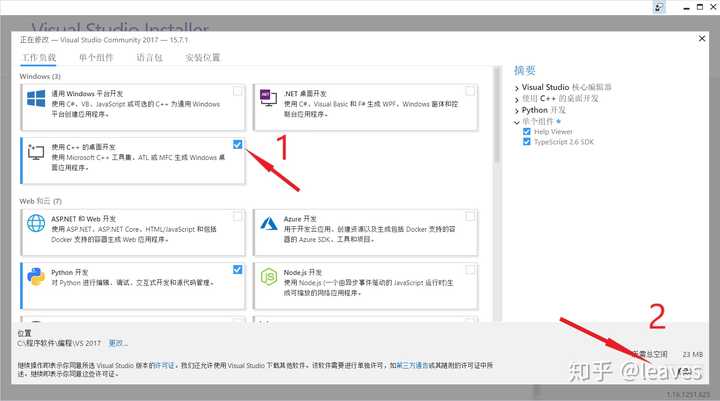Viewport: 720px width, 401px height.
Task: Uncheck the C++ desktop development workload checkbox
Action: [x=237, y=145]
